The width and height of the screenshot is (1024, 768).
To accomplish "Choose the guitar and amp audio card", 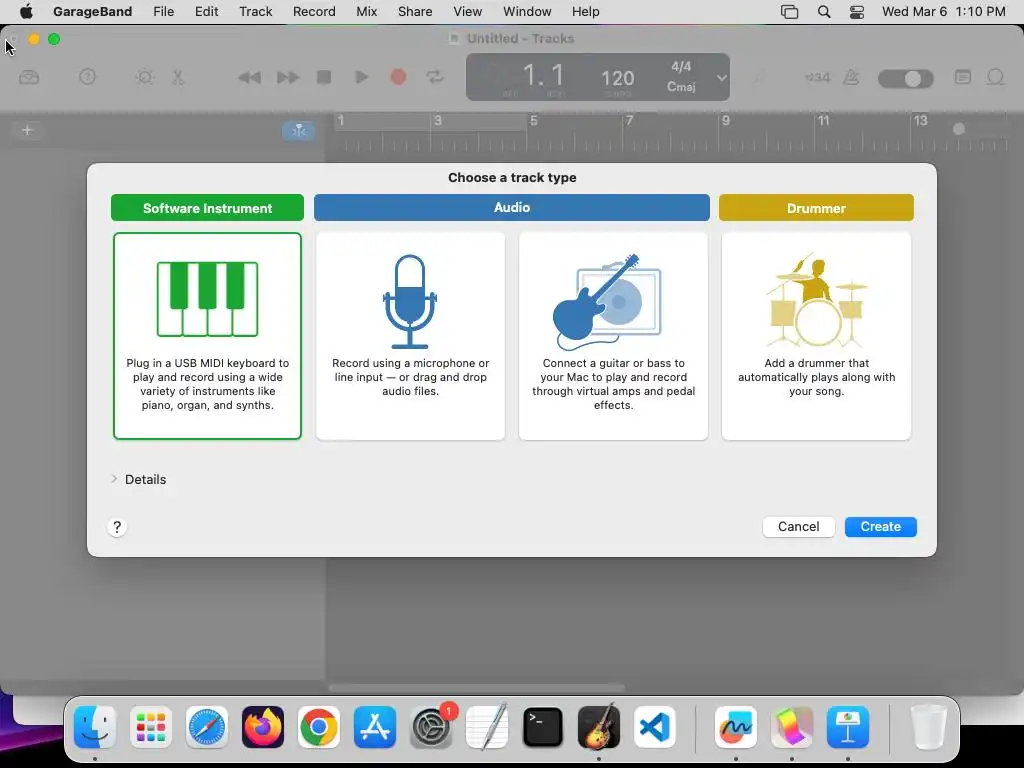I will click(x=613, y=336).
